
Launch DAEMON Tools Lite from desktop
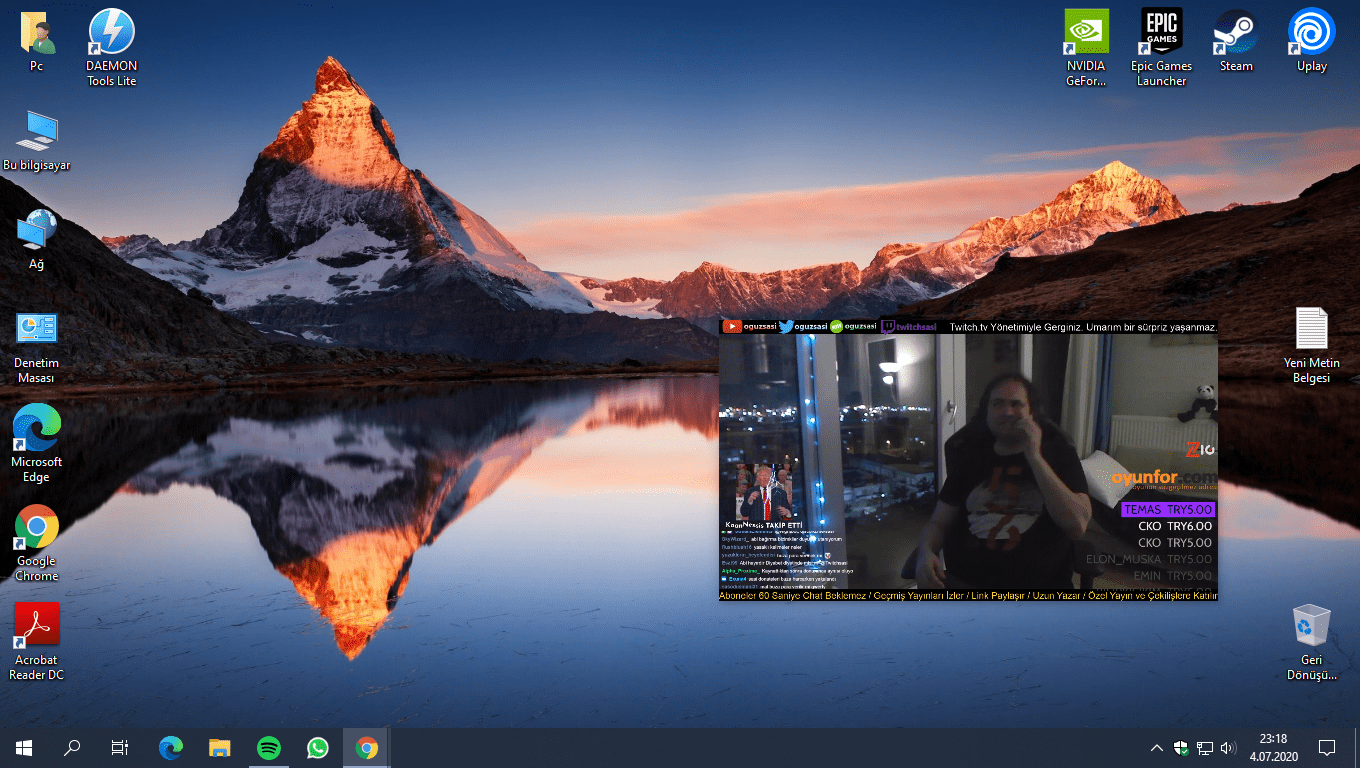pyautogui.click(x=111, y=47)
